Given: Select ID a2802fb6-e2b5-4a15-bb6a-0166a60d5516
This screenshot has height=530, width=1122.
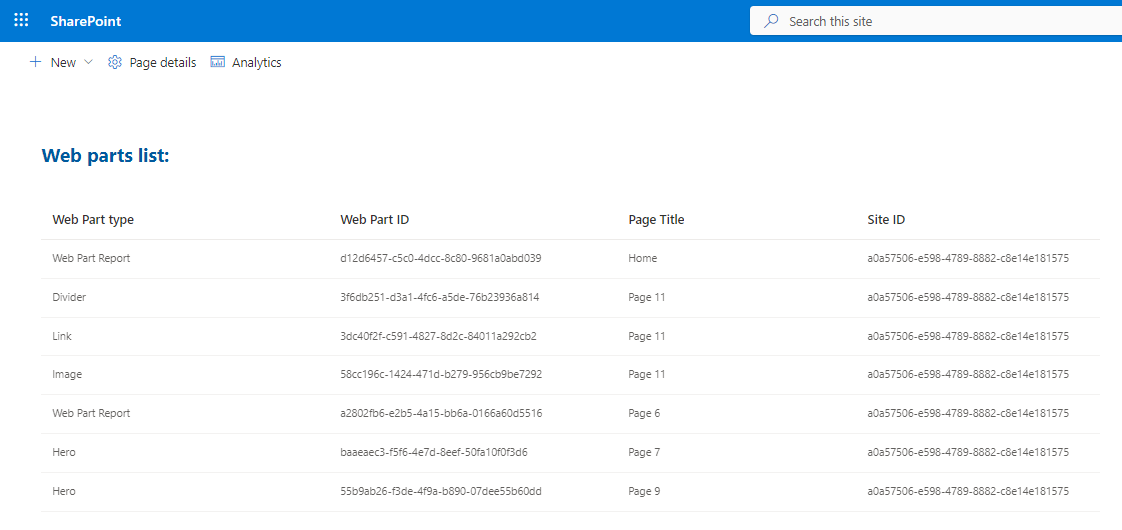Looking at the screenshot, I should [x=442, y=413].
